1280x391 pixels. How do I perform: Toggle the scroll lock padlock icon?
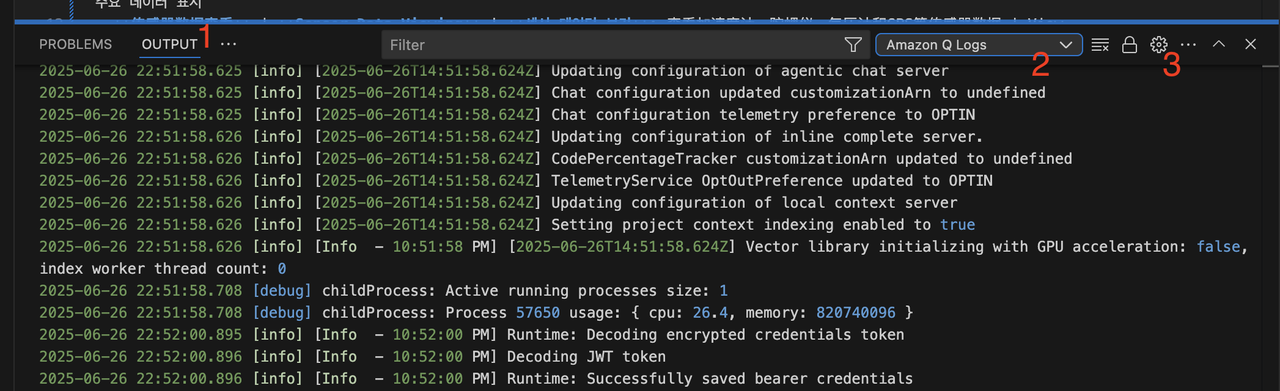click(x=1130, y=44)
